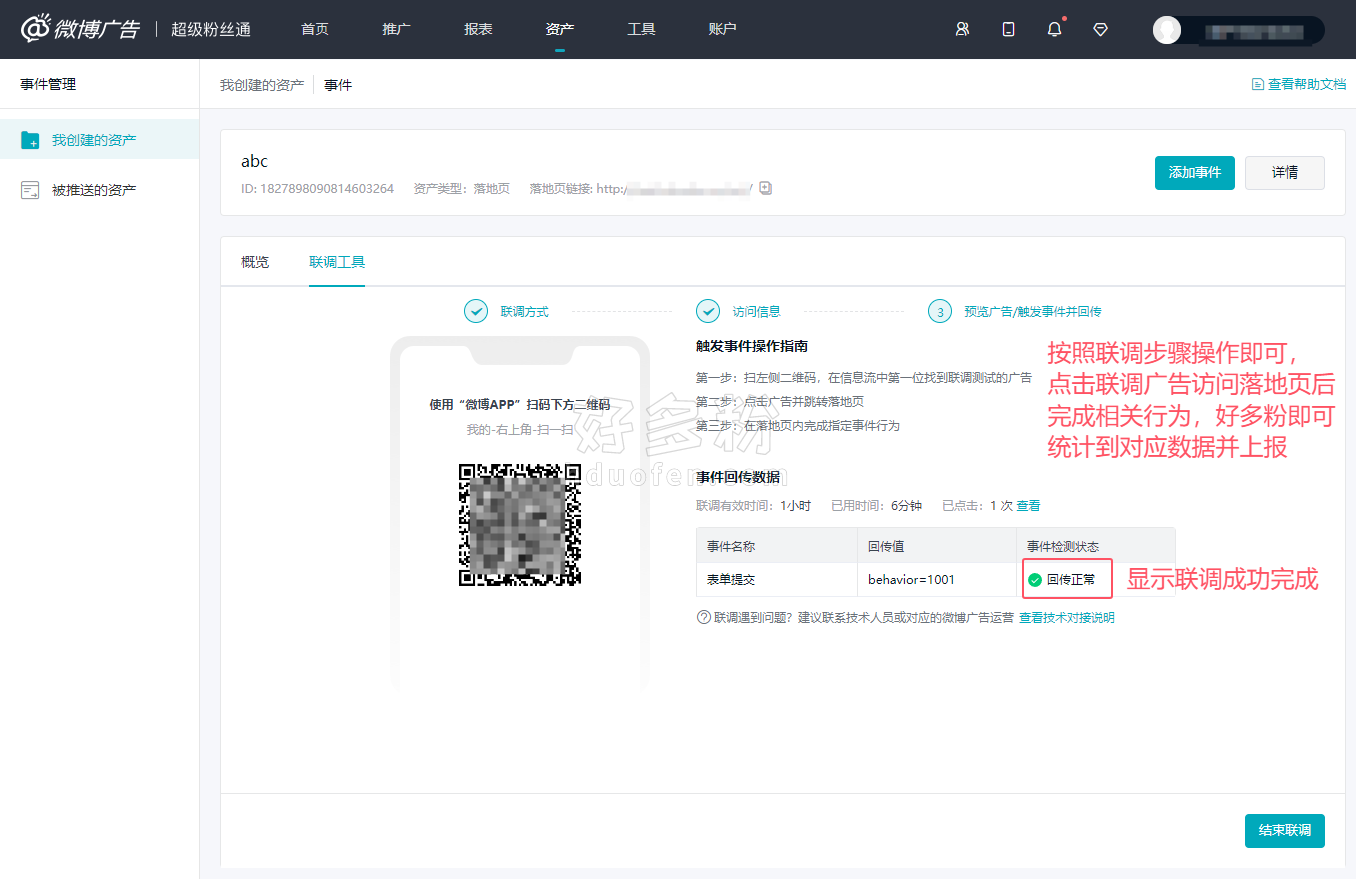Go to 首页 in top navigation
The width and height of the screenshot is (1356, 879).
point(315,29)
